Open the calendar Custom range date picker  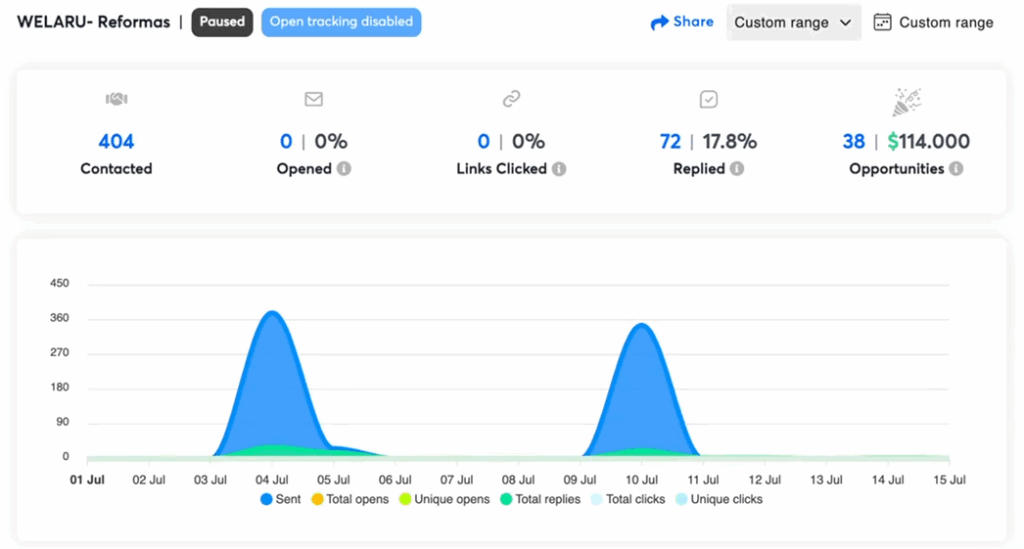[933, 23]
